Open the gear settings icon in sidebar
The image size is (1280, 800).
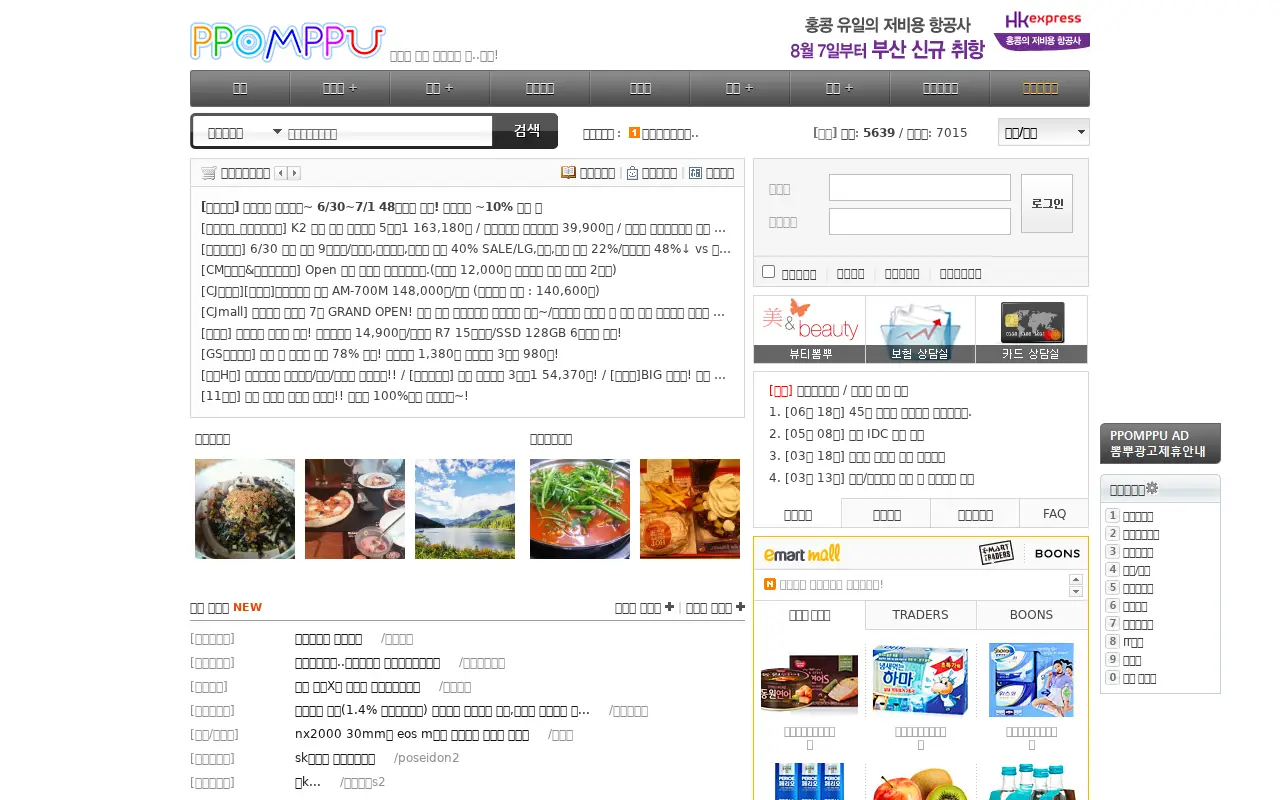pyautogui.click(x=1152, y=488)
